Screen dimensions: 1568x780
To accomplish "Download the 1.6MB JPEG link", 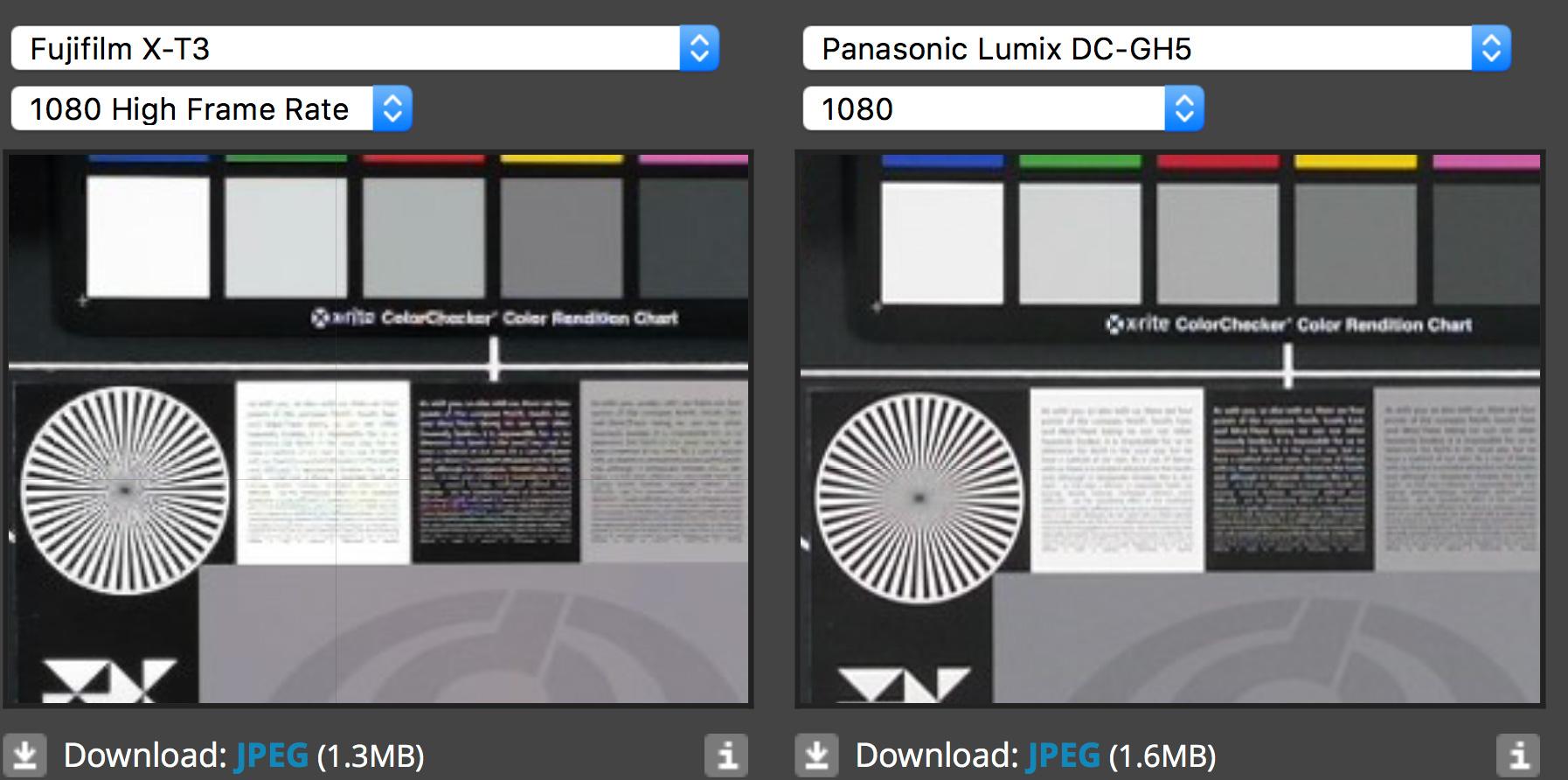I will tap(1064, 755).
